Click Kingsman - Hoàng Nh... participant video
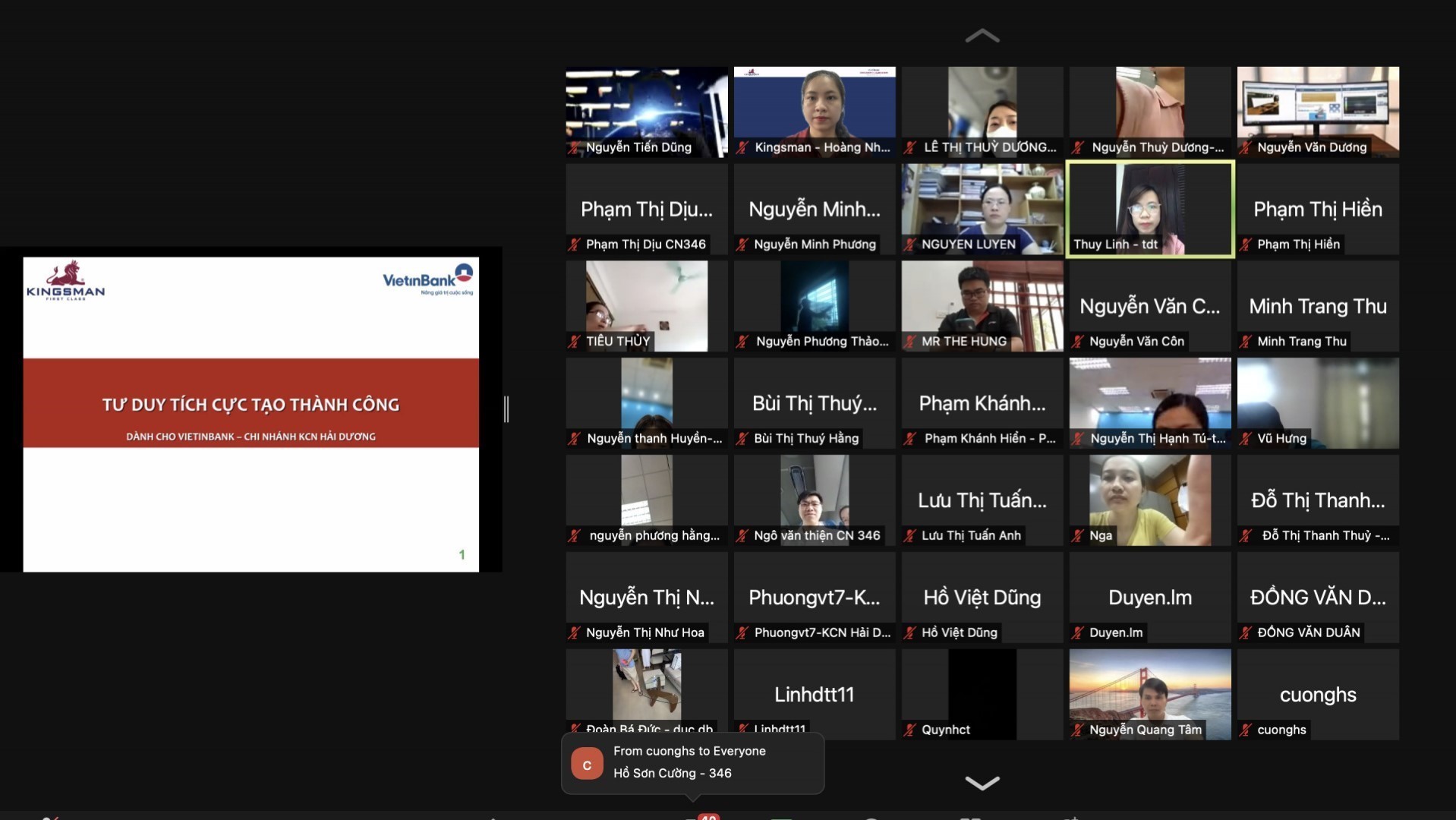Screen dimensions: 1456x820 pyautogui.click(x=815, y=112)
